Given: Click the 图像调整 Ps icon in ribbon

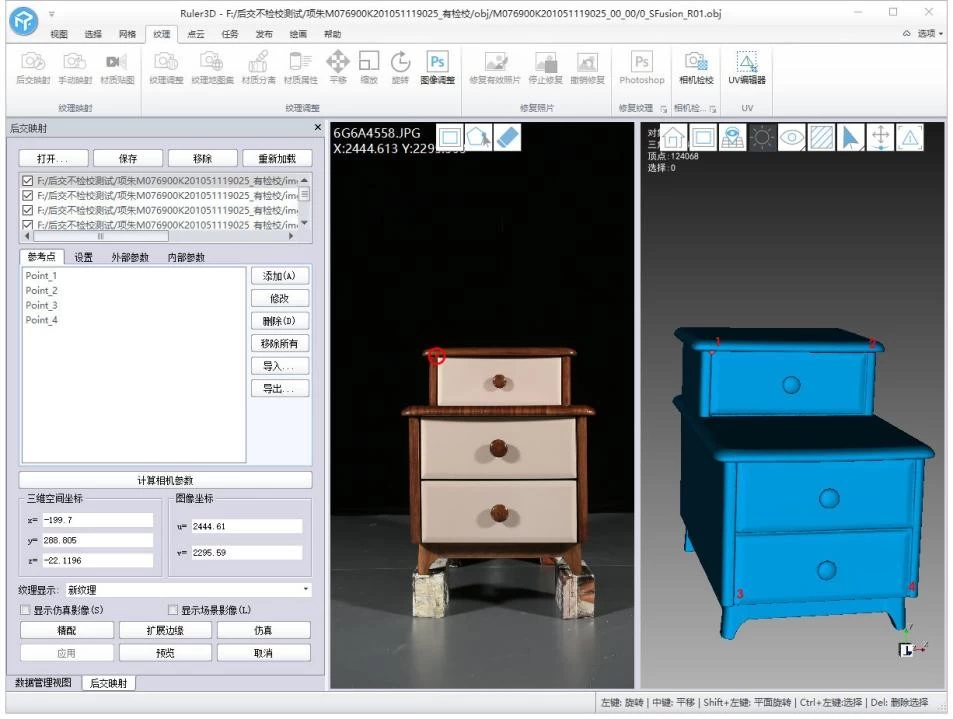Looking at the screenshot, I should pos(437,66).
